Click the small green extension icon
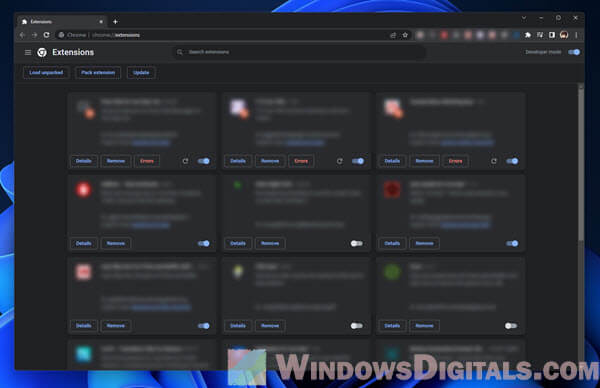Screen dimensions: 600x388 [x=237, y=185]
